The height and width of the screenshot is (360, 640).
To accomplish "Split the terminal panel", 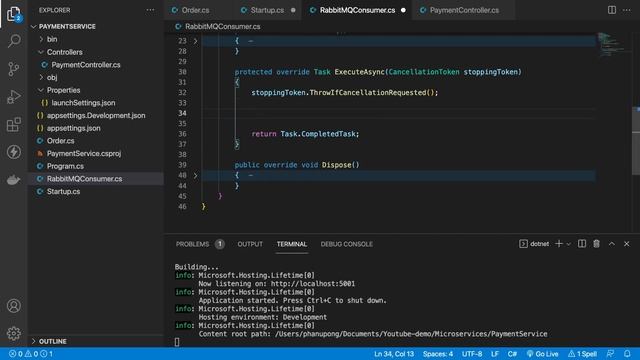I will [582, 244].
